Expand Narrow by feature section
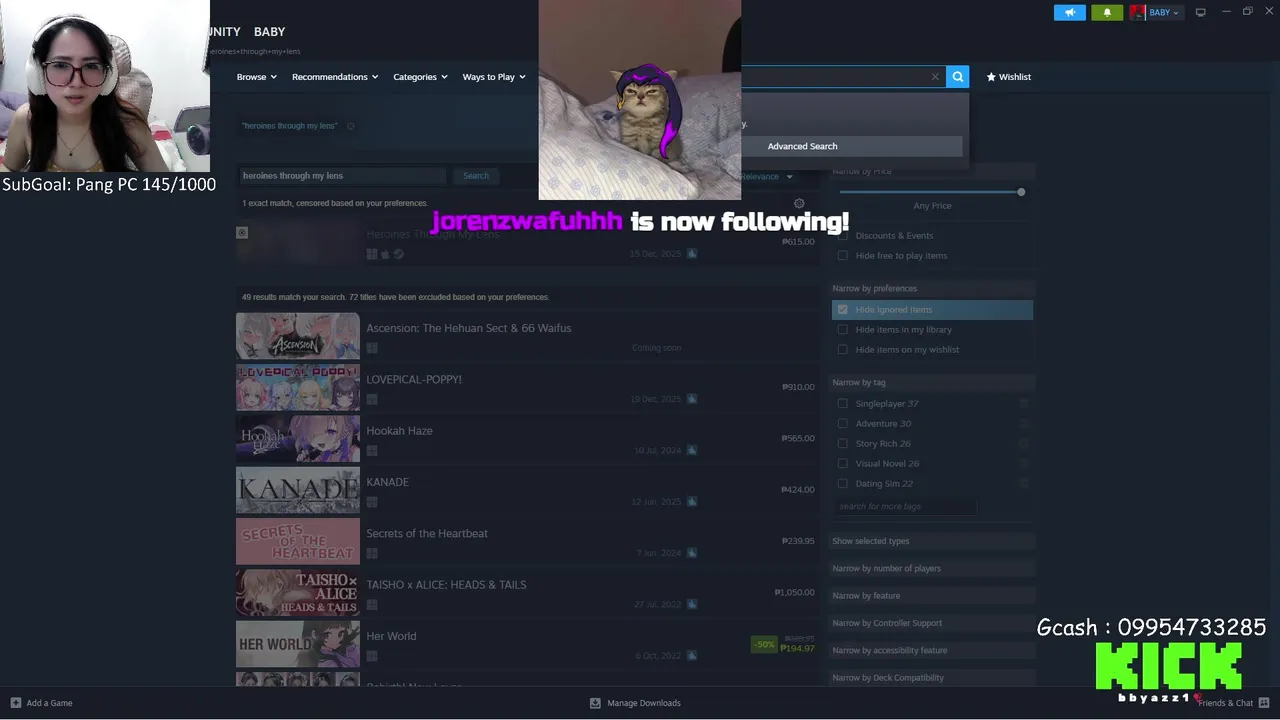 tap(932, 596)
